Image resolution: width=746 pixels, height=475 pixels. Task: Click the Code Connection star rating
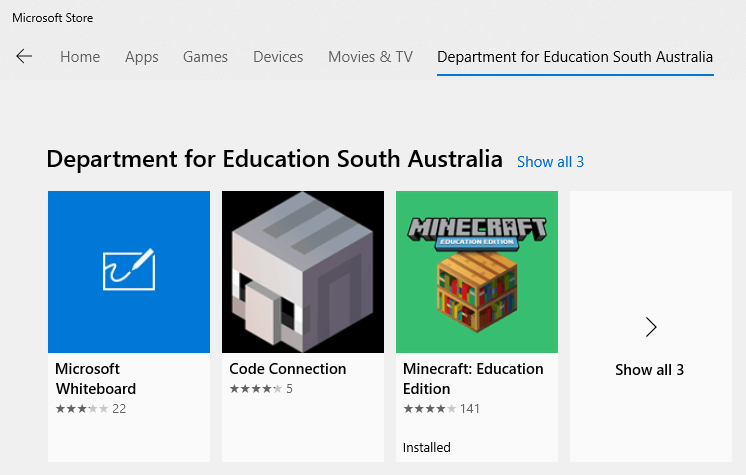(261, 389)
